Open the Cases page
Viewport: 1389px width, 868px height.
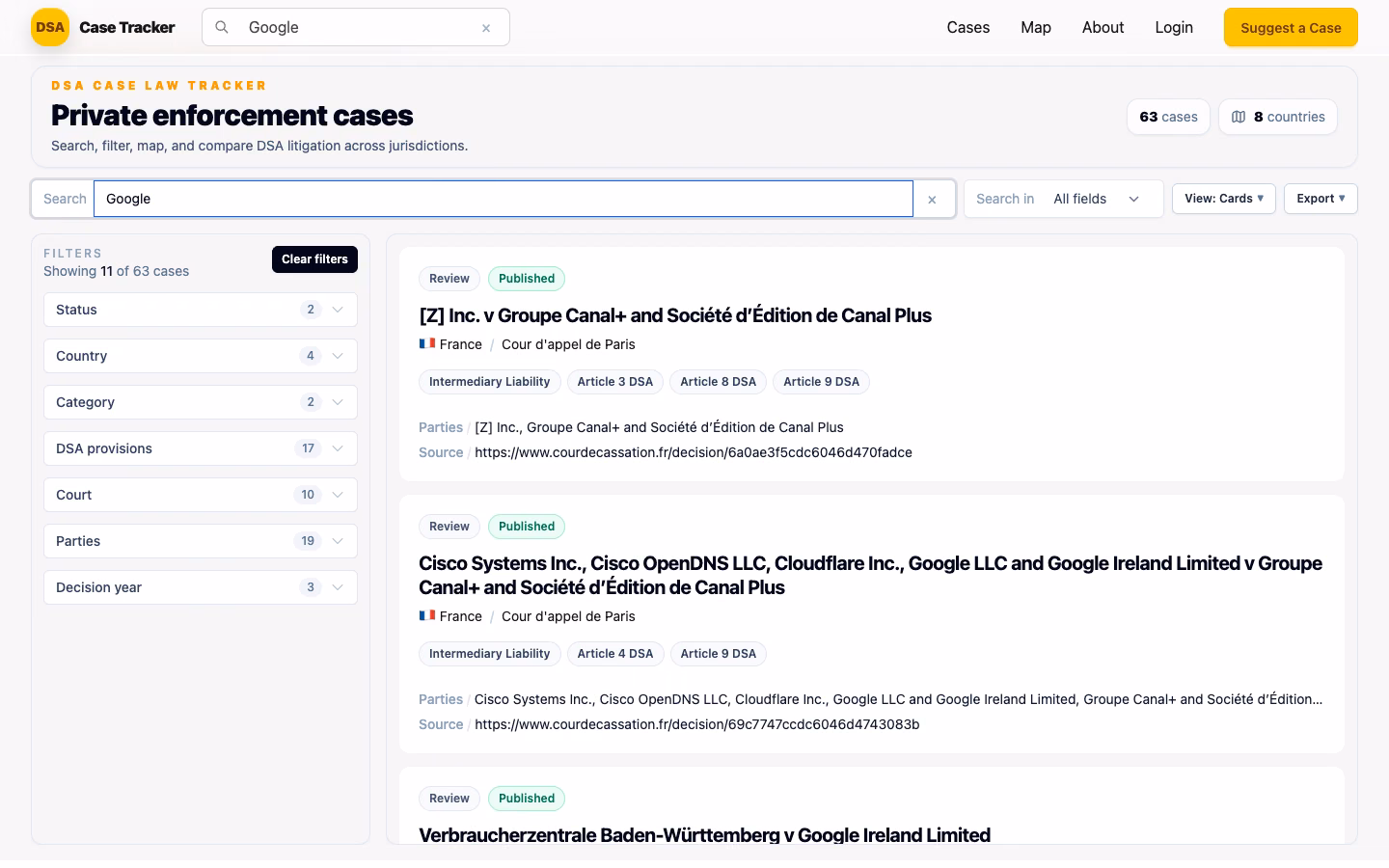pyautogui.click(x=968, y=27)
